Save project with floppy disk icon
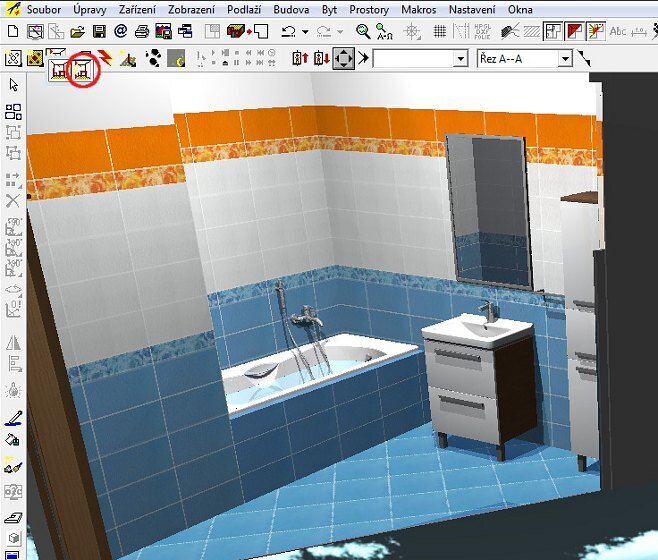The image size is (658, 560). click(x=99, y=31)
